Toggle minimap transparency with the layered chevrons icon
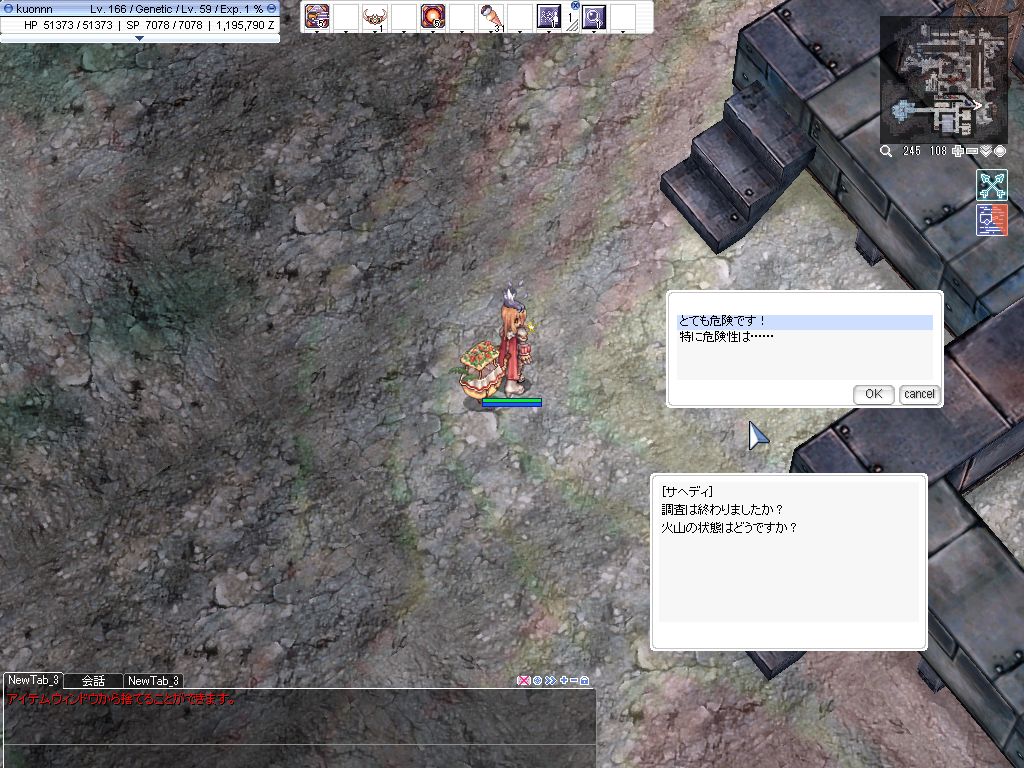 985,151
